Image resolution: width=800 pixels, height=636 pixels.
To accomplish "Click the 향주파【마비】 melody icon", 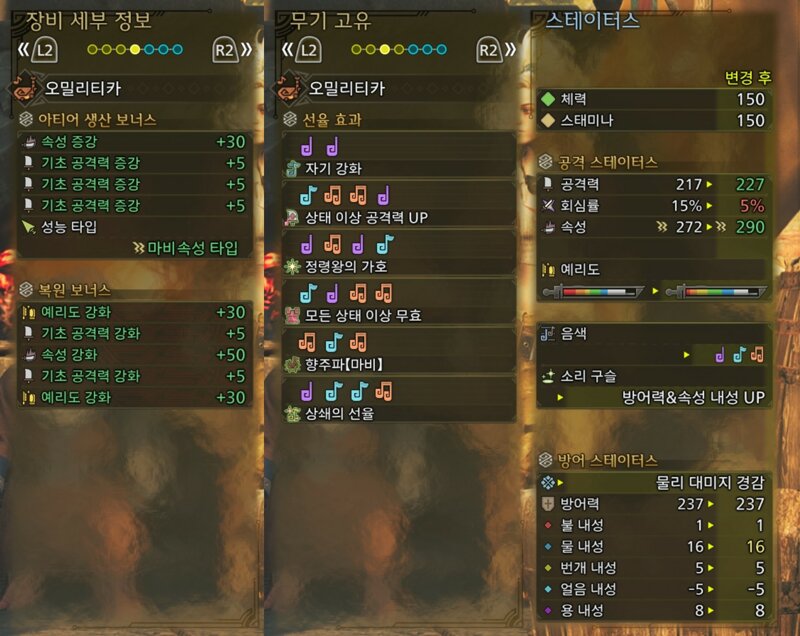I will [x=292, y=364].
